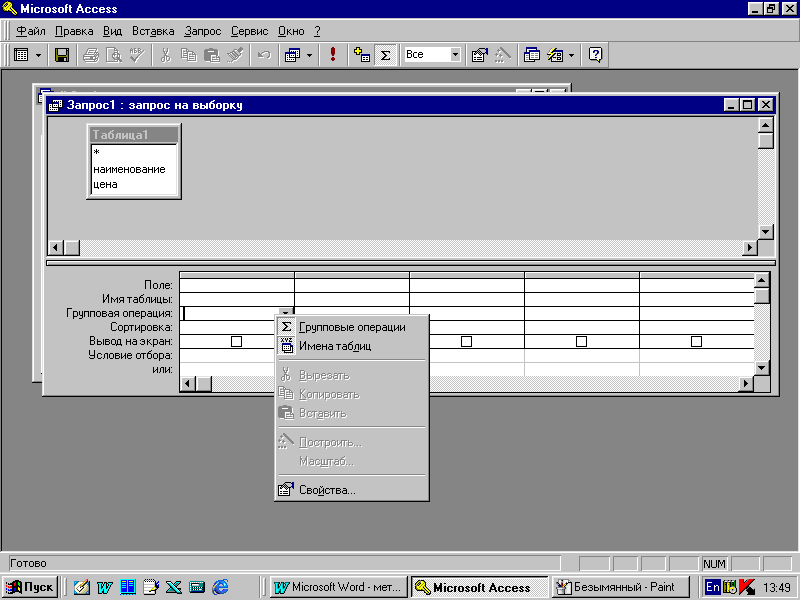Choose Имена таблиц in context menu
The height and width of the screenshot is (600, 800).
point(352,346)
